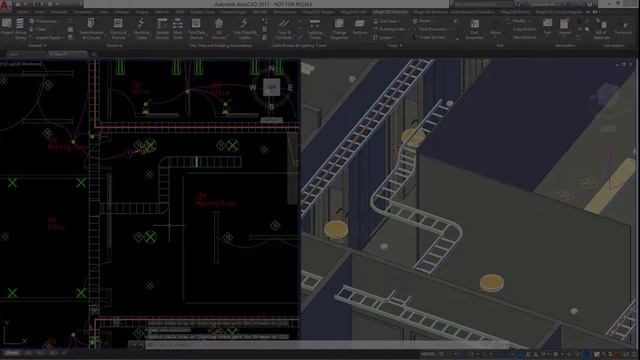Image resolution: width=640 pixels, height=360 pixels.
Task: Click MODEL button in the status bar
Action: 428,354
